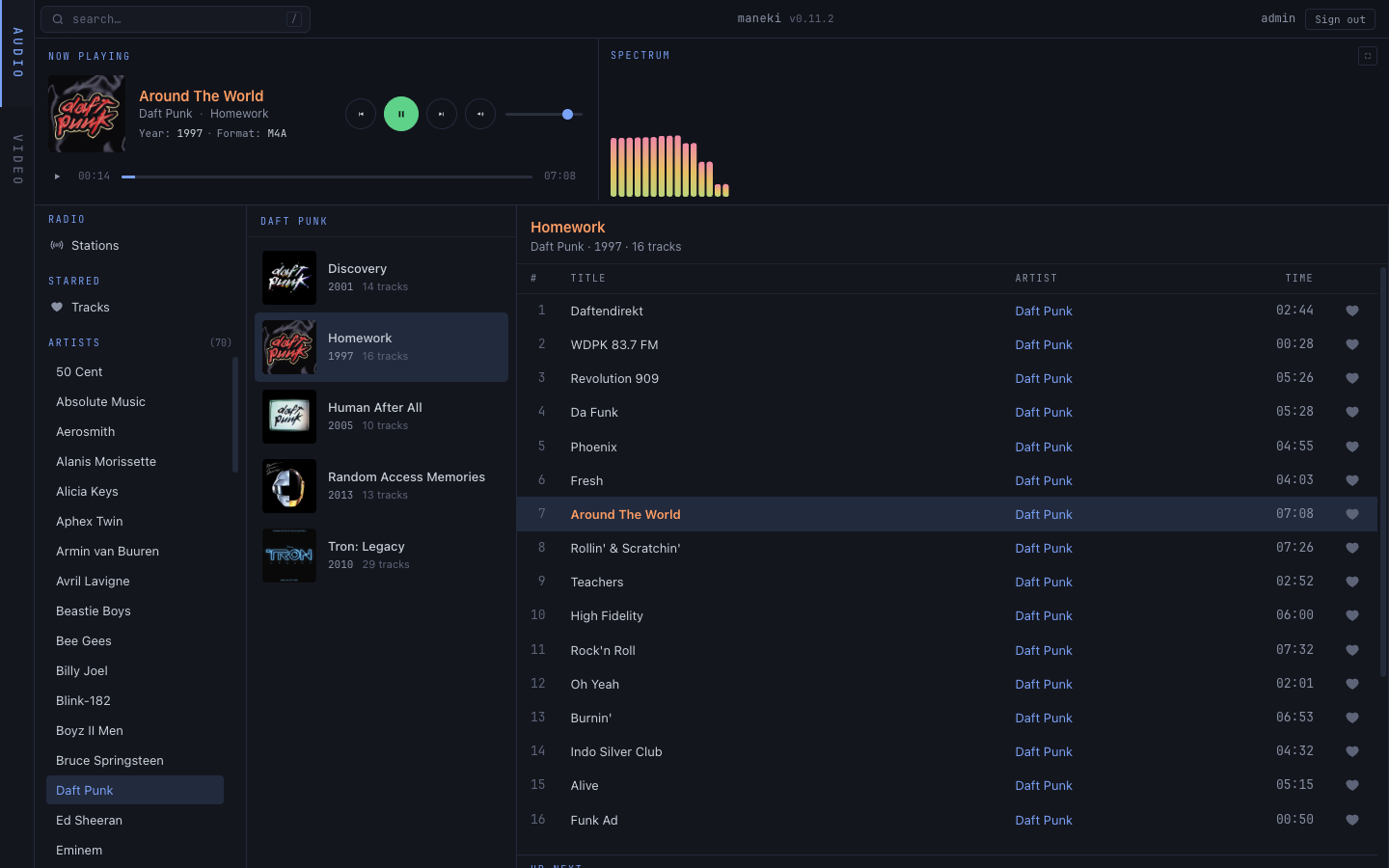Seek along the track progress bar
This screenshot has width=1389, height=868.
(x=327, y=176)
